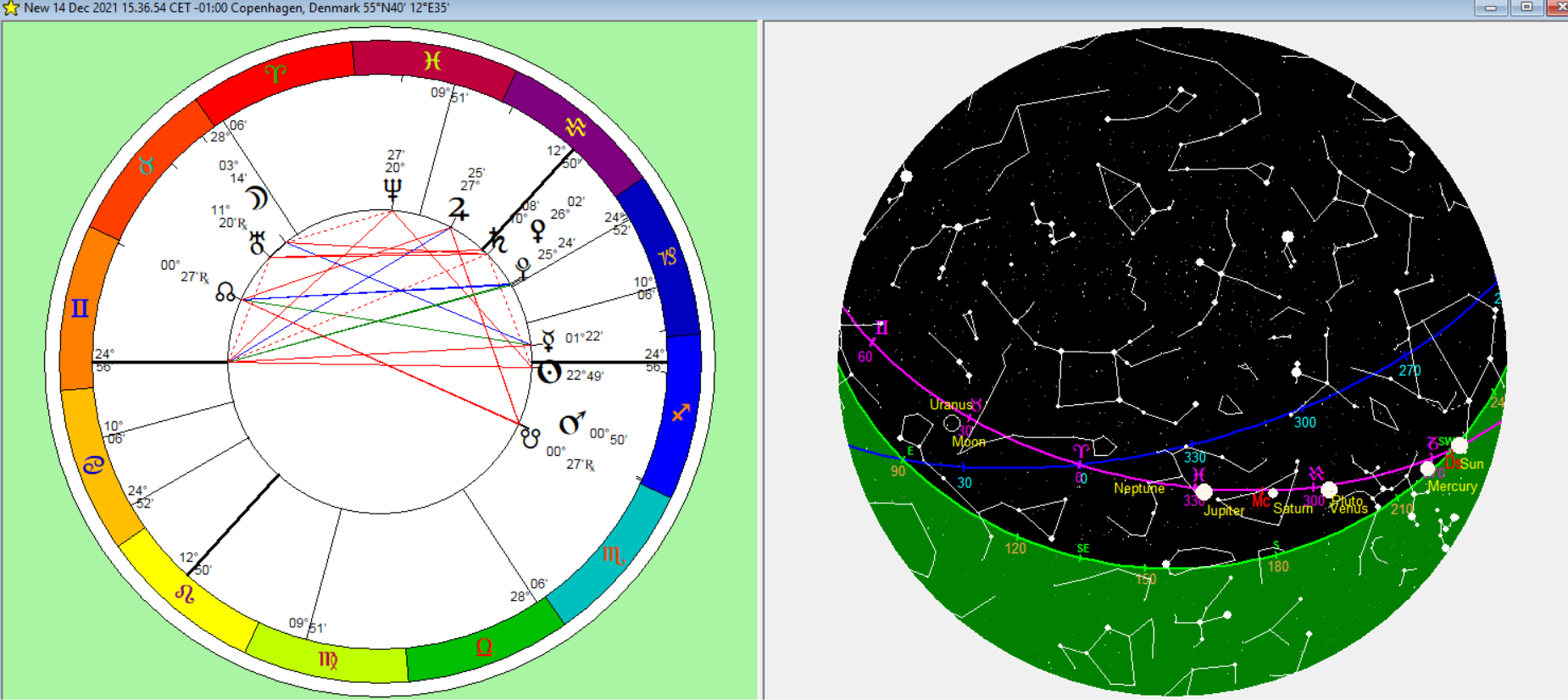Click the Jupiter glyph in the chart wheel
This screenshot has height=700, width=1568.
point(459,208)
